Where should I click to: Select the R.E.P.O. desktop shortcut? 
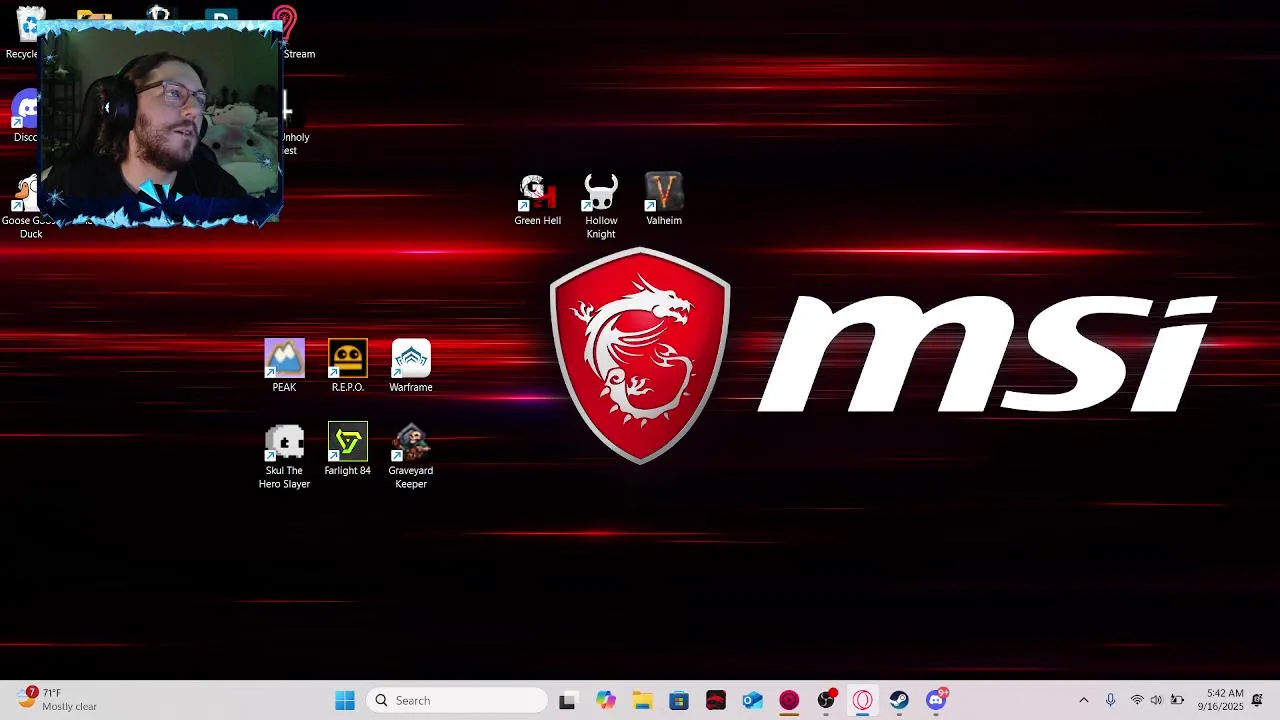point(347,366)
